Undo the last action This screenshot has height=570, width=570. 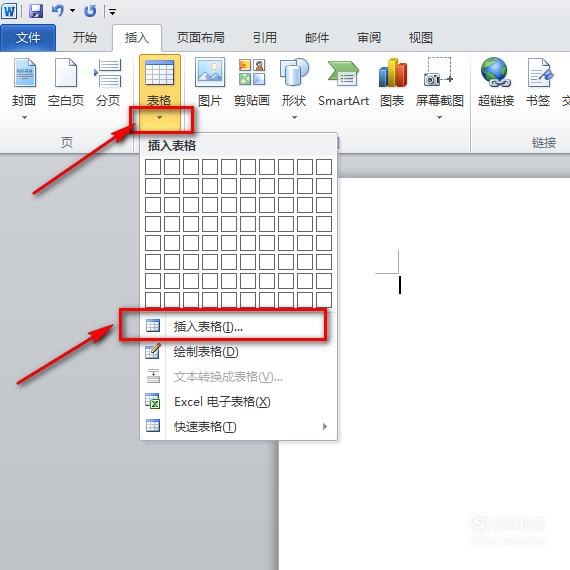(x=57, y=11)
